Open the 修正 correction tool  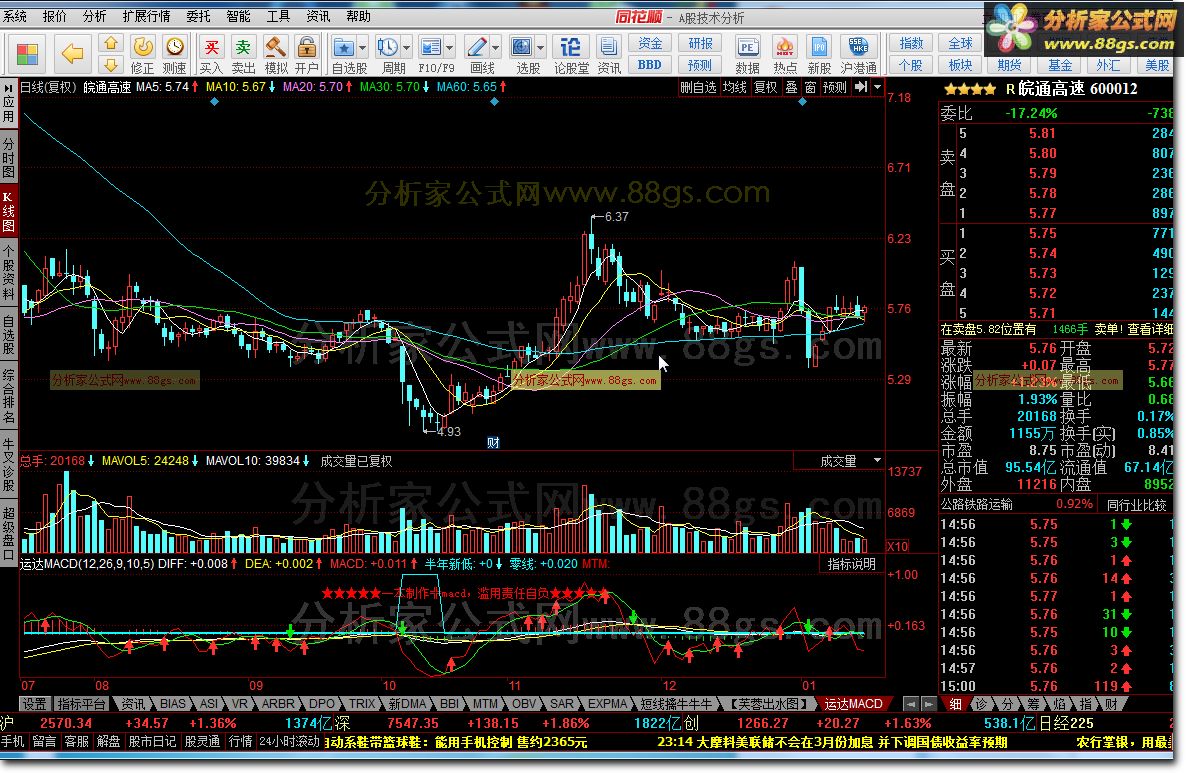click(x=142, y=54)
